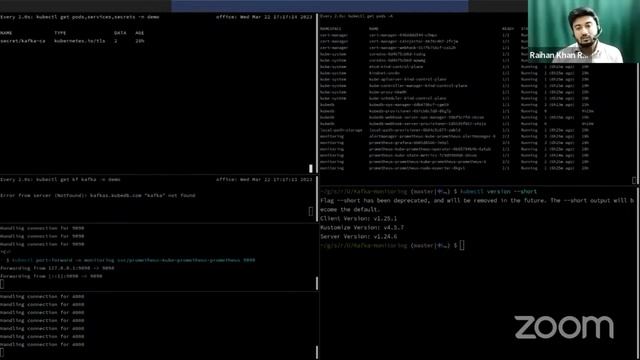Select the 'Client Version: v1.25.1' line

pyautogui.click(x=358, y=218)
